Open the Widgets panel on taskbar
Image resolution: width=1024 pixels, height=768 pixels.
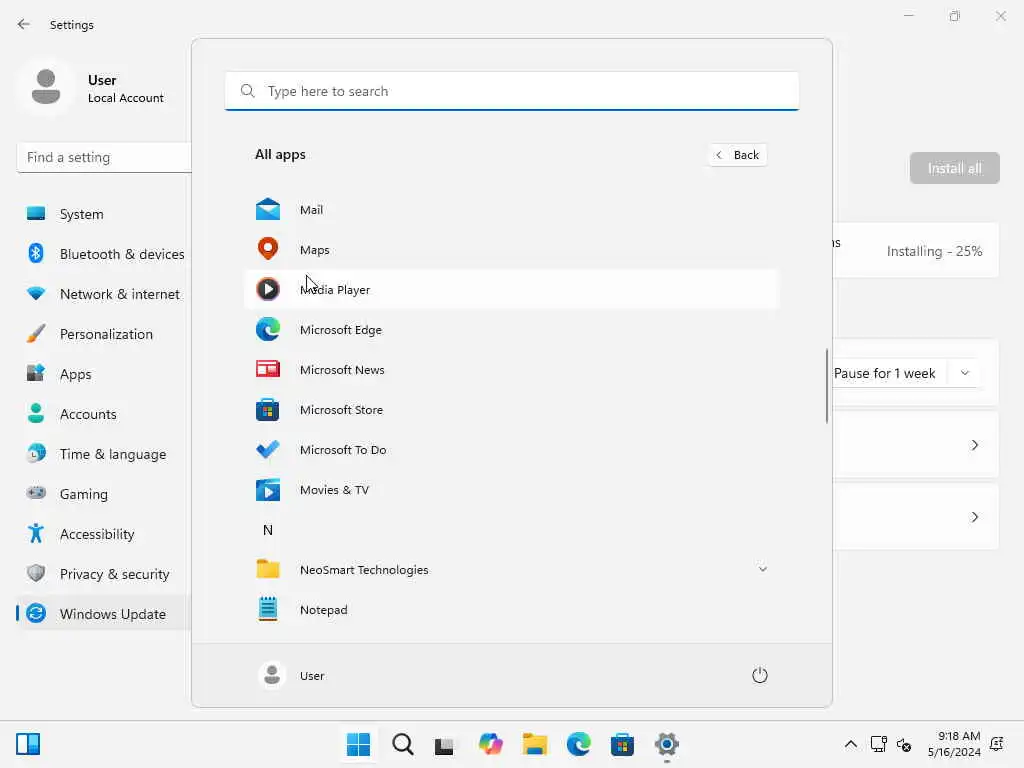coord(28,744)
